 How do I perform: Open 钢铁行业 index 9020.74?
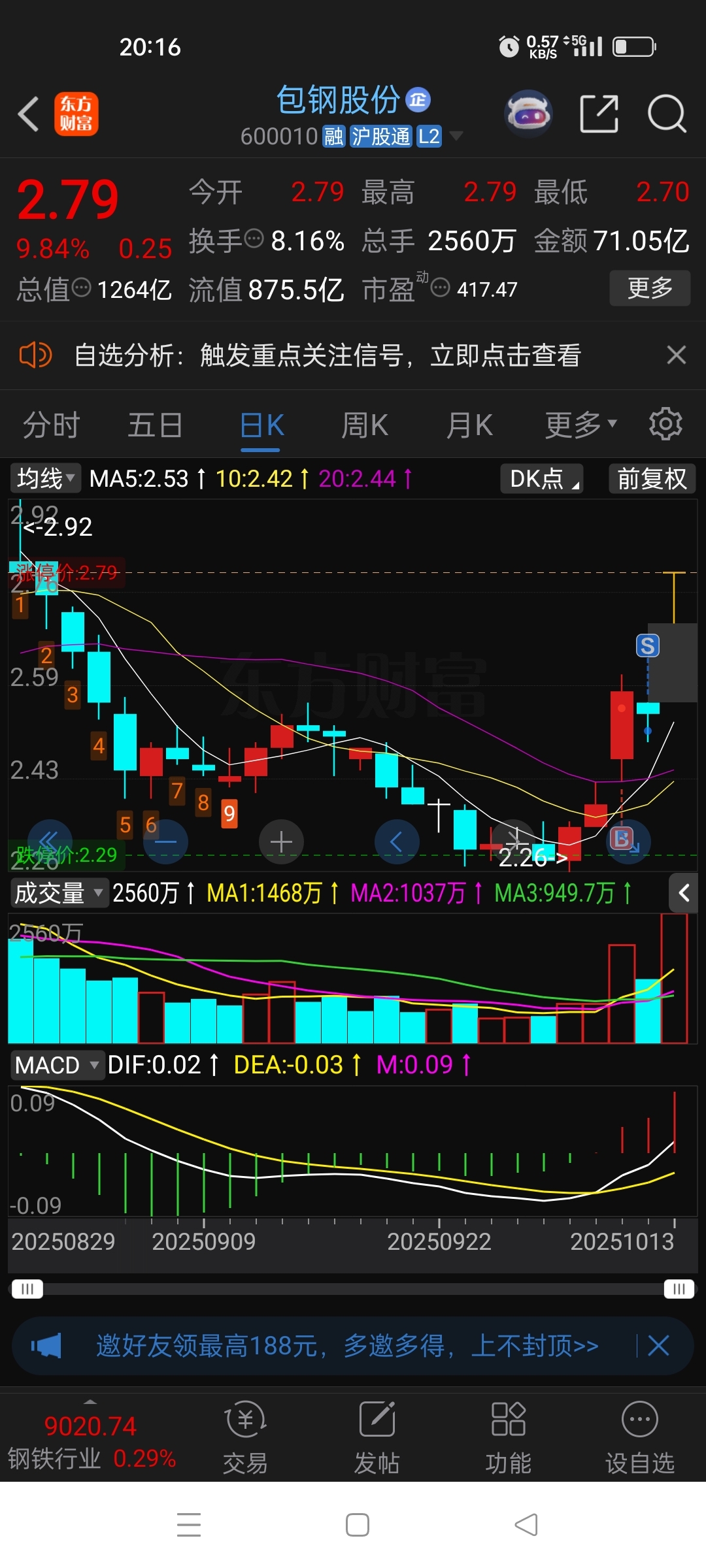(92, 1441)
